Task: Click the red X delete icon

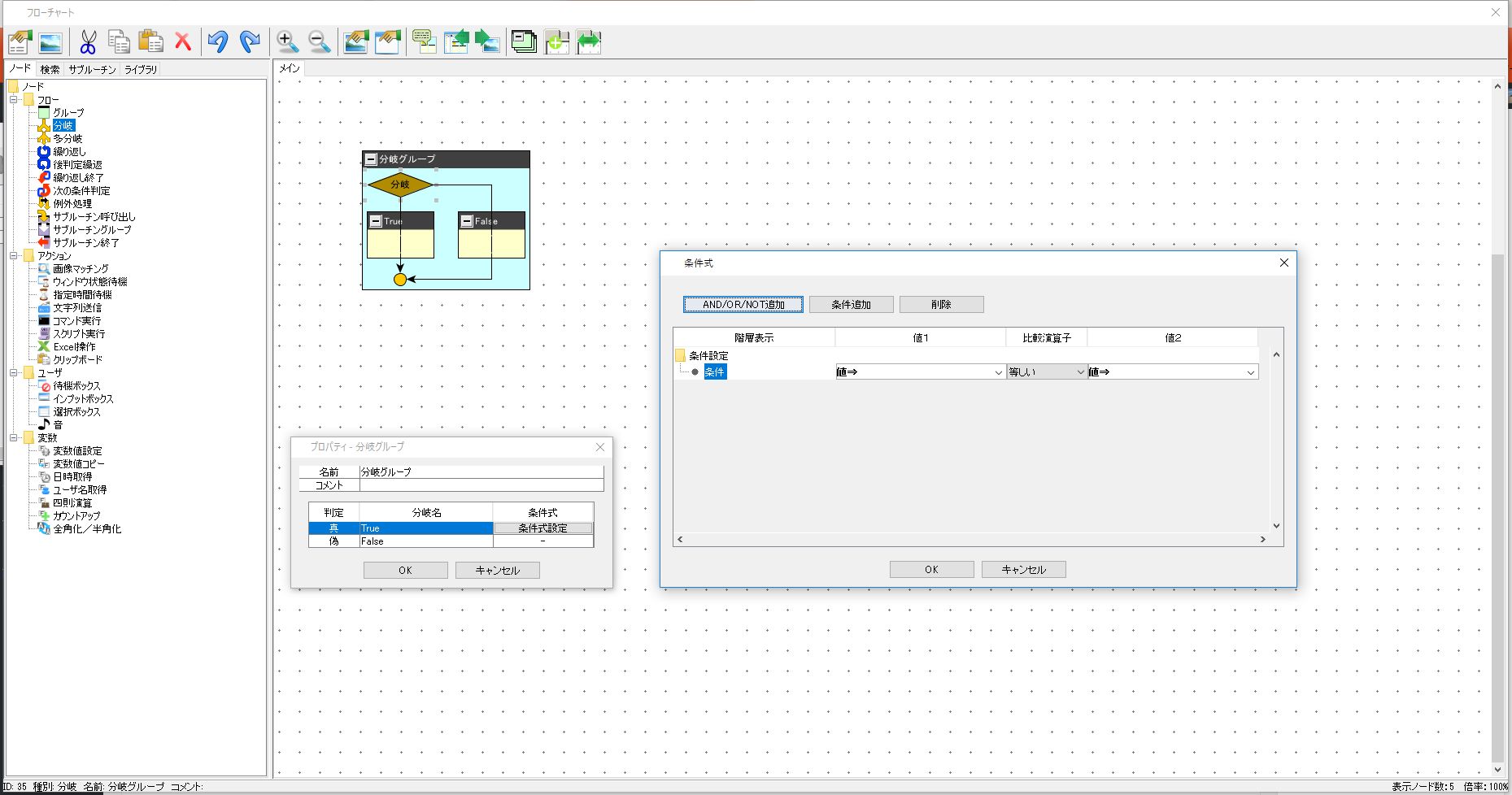Action: click(183, 42)
